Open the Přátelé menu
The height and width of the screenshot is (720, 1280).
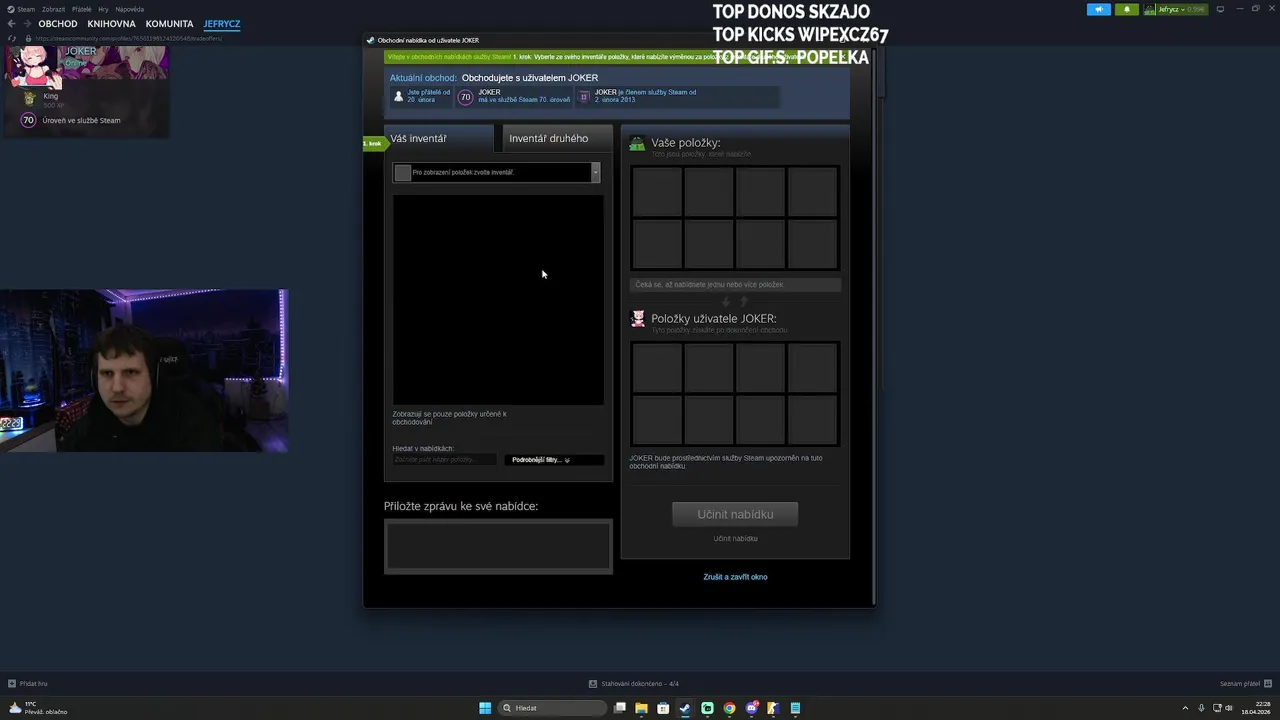pyautogui.click(x=82, y=9)
